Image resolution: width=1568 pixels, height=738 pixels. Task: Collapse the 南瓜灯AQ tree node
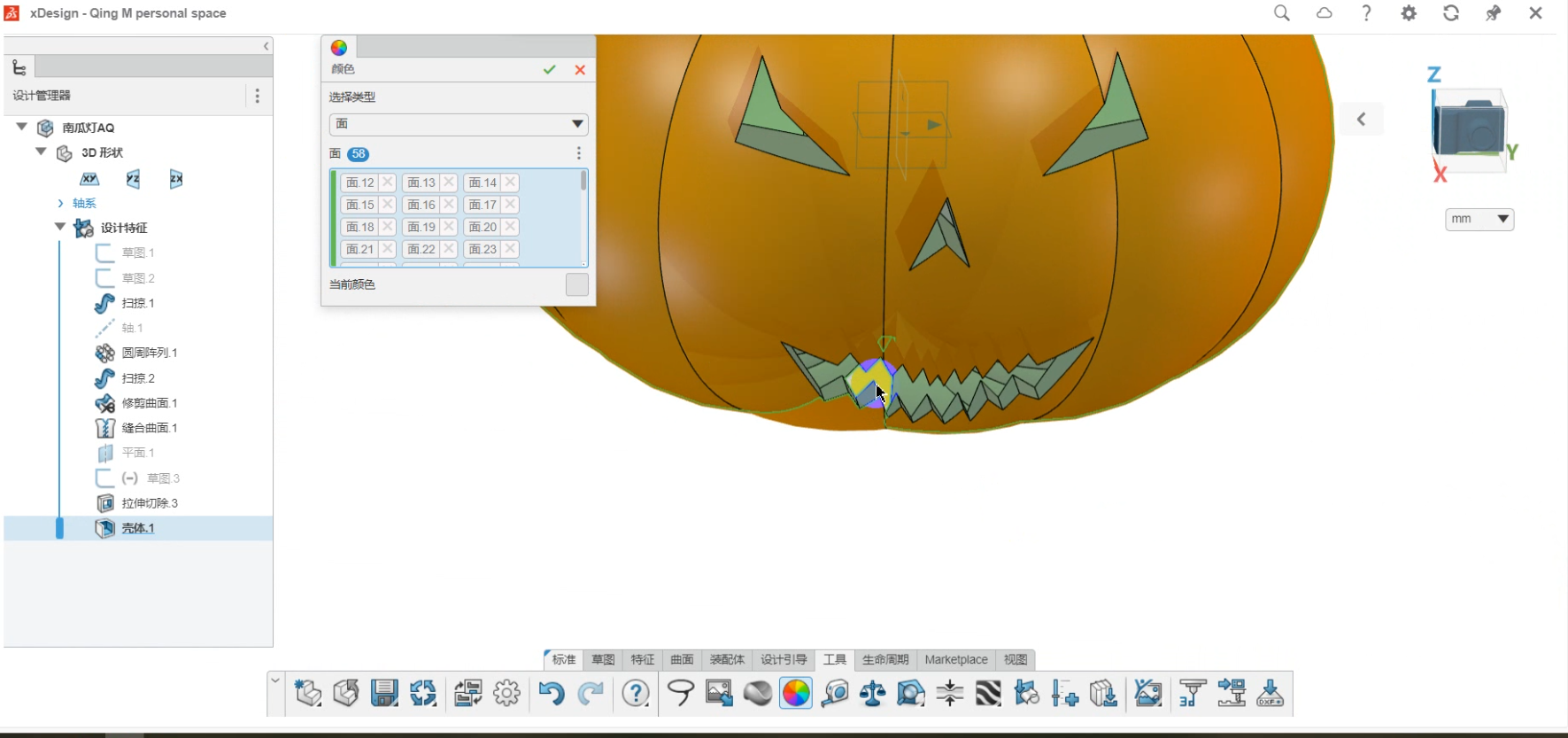(22, 128)
